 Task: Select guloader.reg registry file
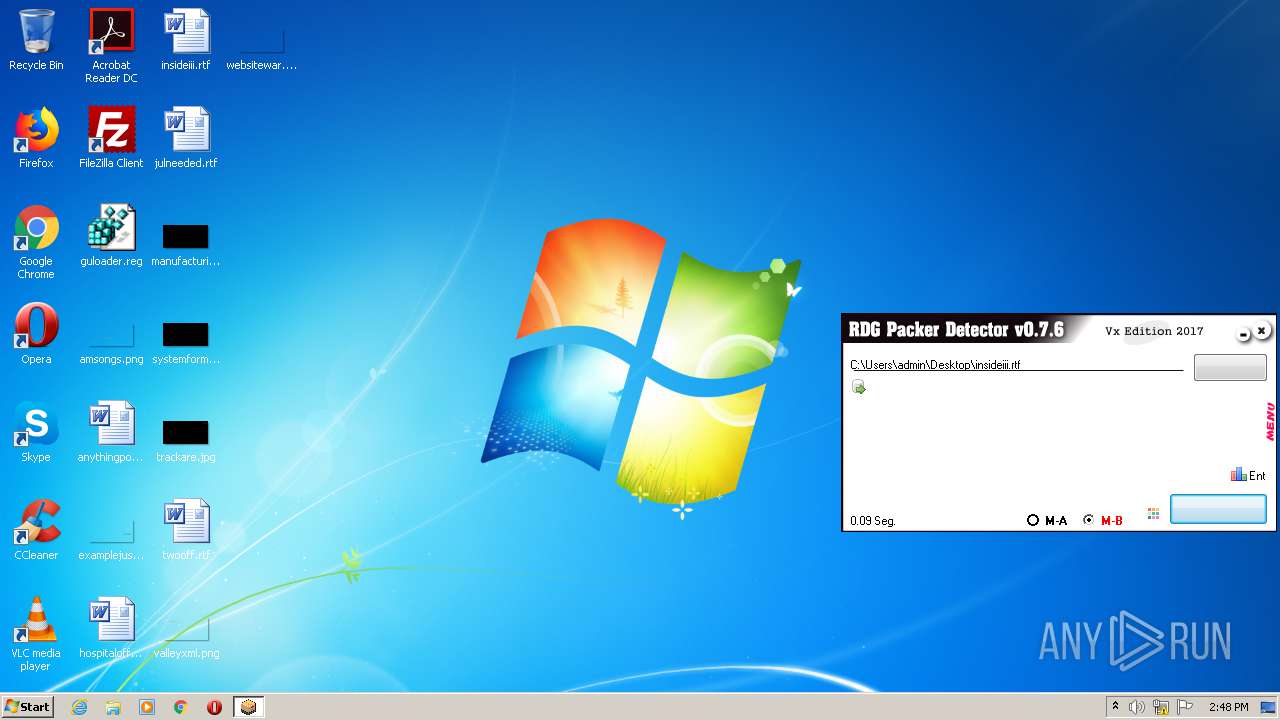(111, 236)
